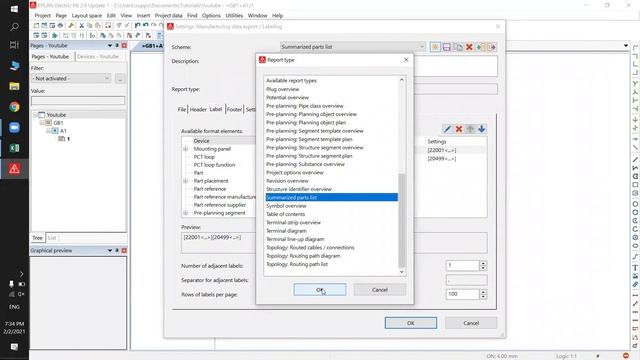Click the Value input field
This screenshot has height=360, width=640.
click(x=78, y=100)
